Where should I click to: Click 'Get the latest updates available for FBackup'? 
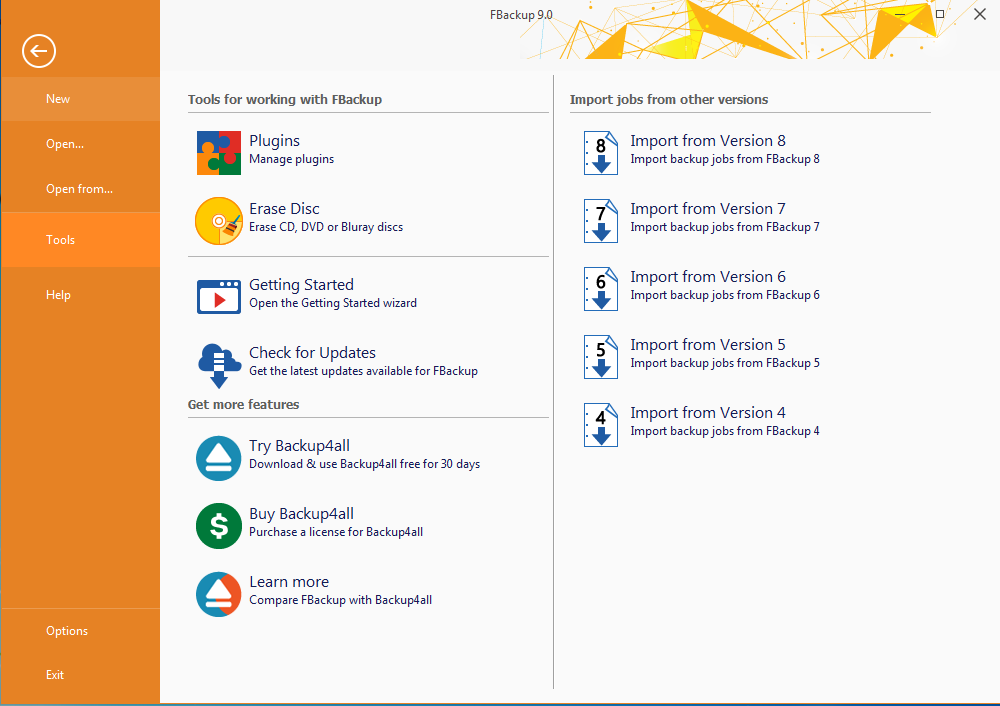pyautogui.click(x=364, y=371)
